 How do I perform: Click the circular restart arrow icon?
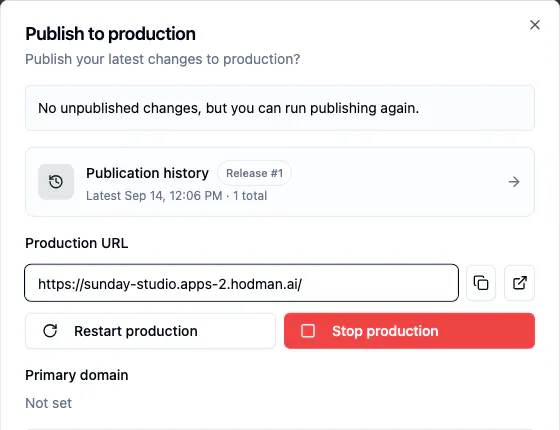click(x=50, y=331)
